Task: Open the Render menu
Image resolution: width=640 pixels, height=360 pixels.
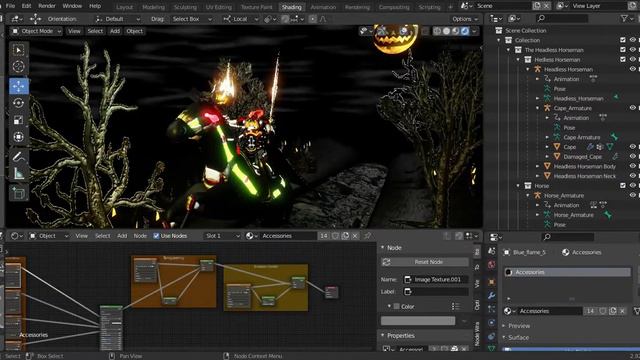Action: click(47, 6)
